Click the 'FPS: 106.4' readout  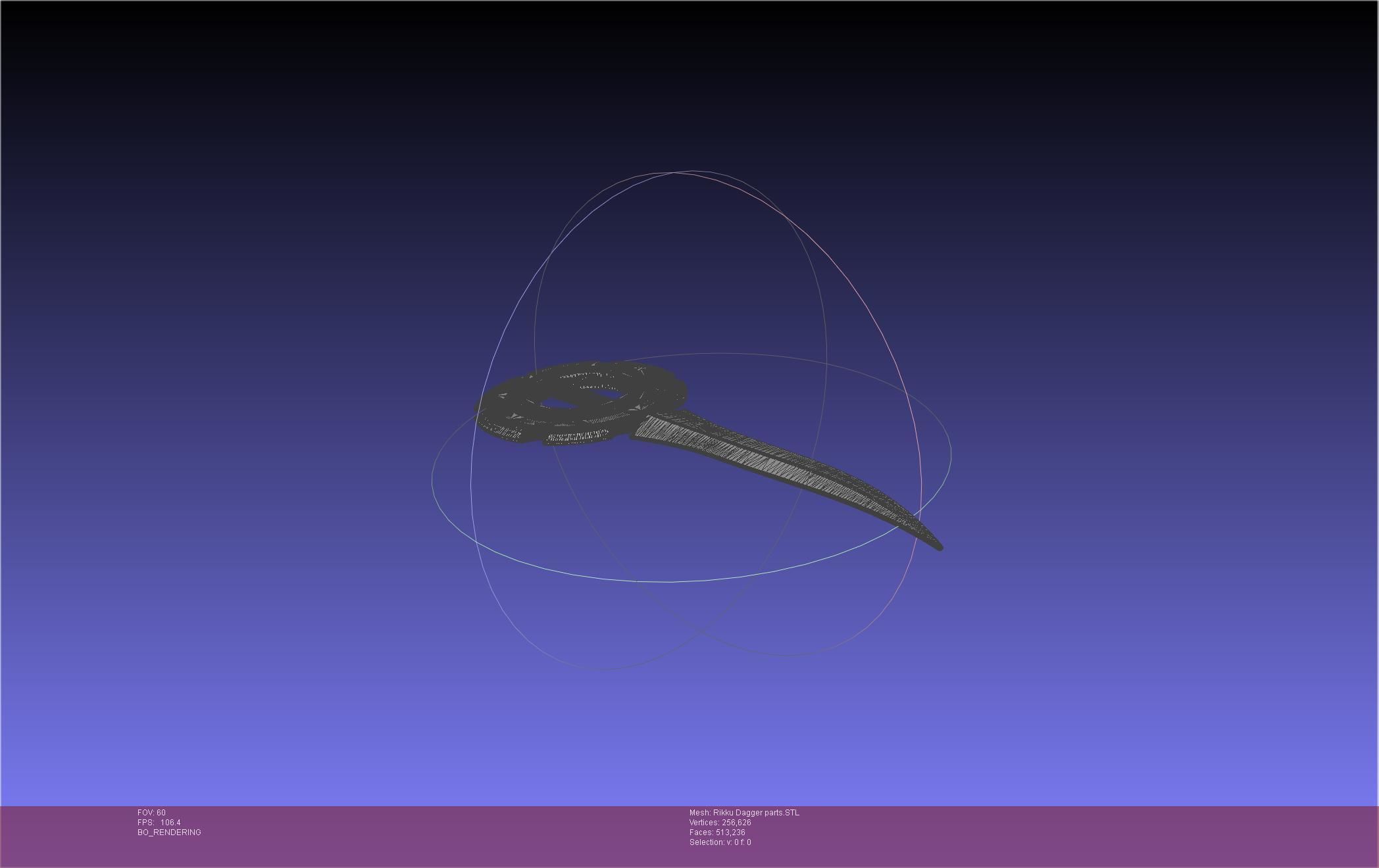[159, 823]
